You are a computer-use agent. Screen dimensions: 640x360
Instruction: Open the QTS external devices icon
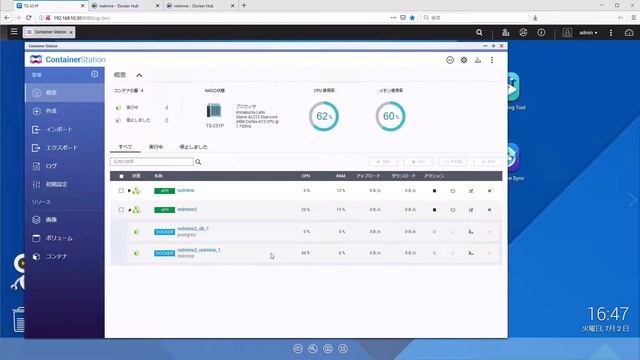pos(523,32)
